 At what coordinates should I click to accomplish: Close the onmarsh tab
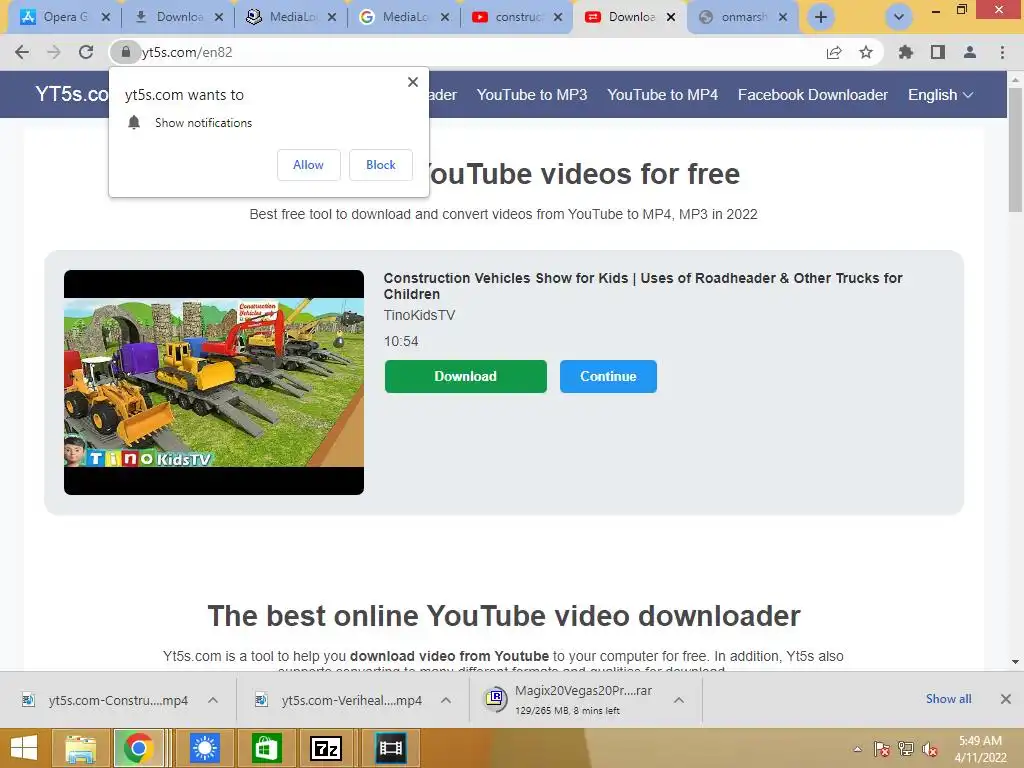tap(783, 17)
